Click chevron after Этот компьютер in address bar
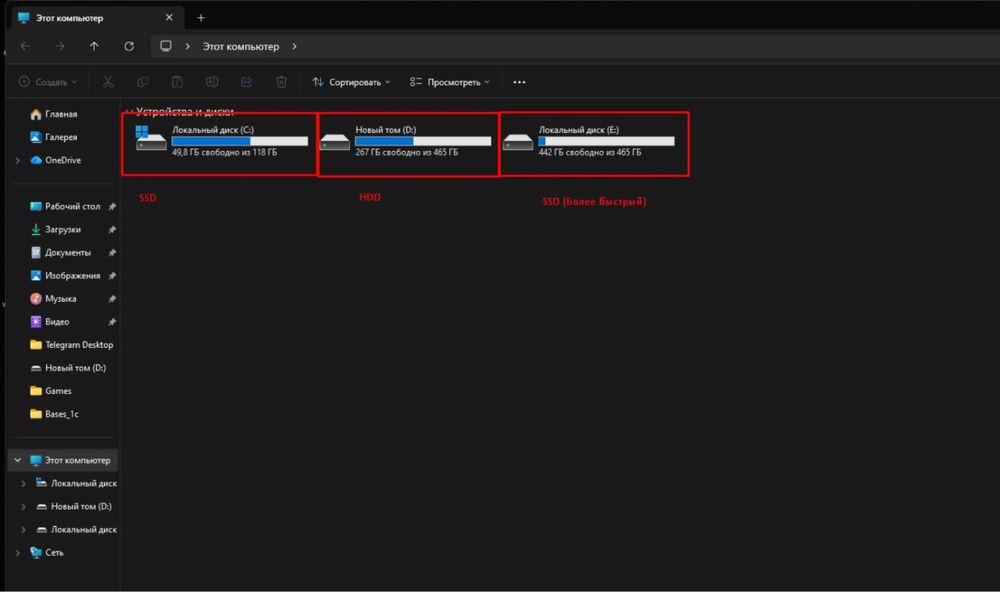This screenshot has height=592, width=1000. (x=294, y=47)
